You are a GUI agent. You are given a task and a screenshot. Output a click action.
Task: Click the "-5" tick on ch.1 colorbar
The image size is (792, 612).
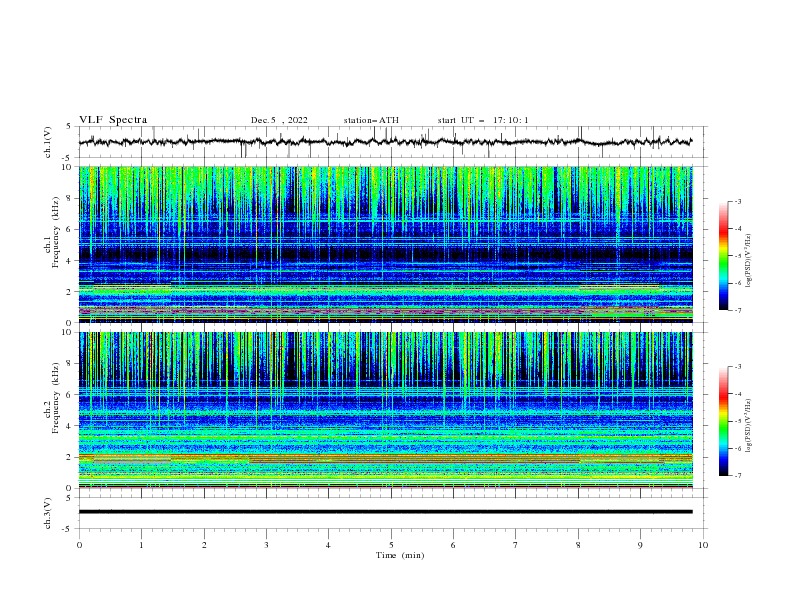pos(737,256)
